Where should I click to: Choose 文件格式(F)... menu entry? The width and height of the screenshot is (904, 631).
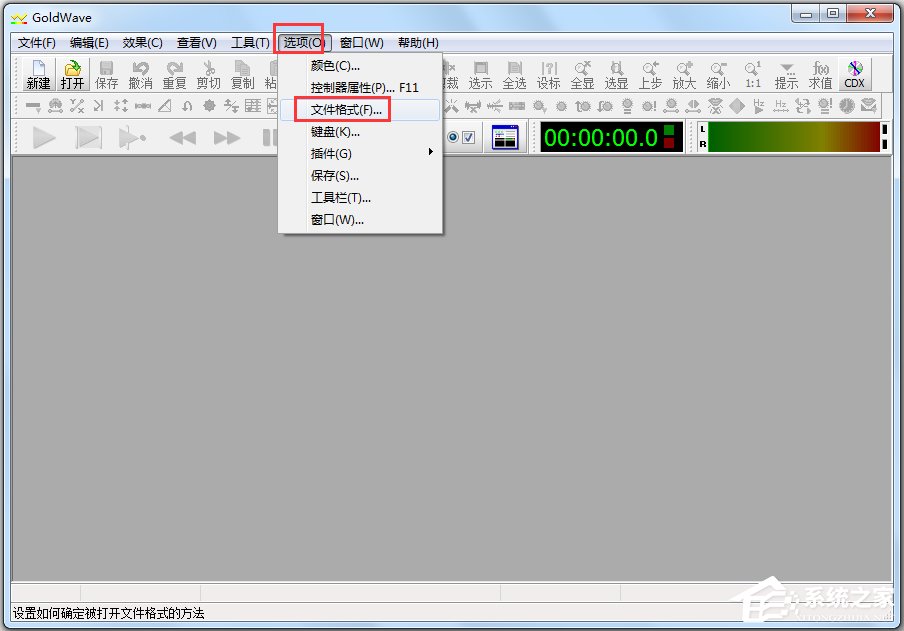[360, 110]
